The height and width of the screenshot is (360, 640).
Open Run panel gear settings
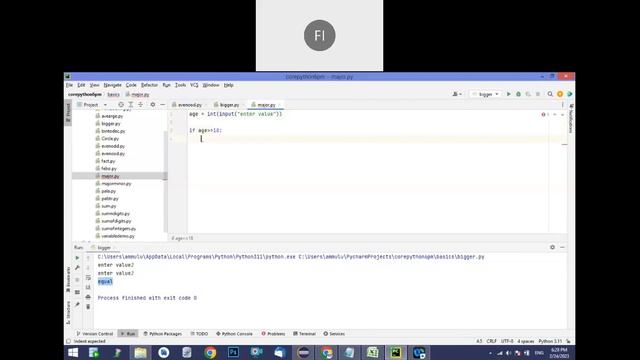[x=552, y=247]
